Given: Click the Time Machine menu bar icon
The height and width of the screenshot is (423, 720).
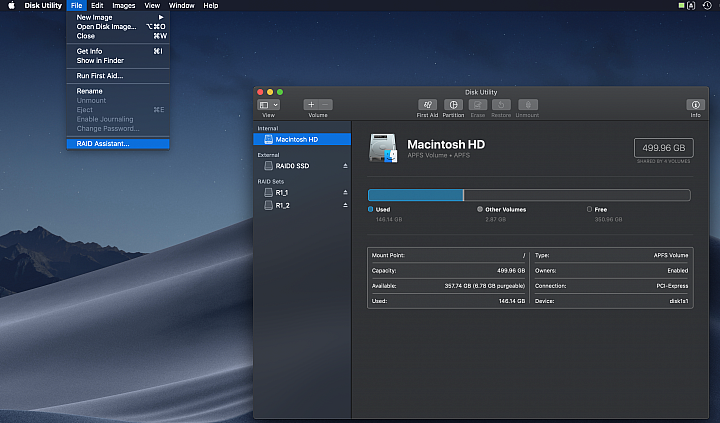Looking at the screenshot, I should point(707,6).
